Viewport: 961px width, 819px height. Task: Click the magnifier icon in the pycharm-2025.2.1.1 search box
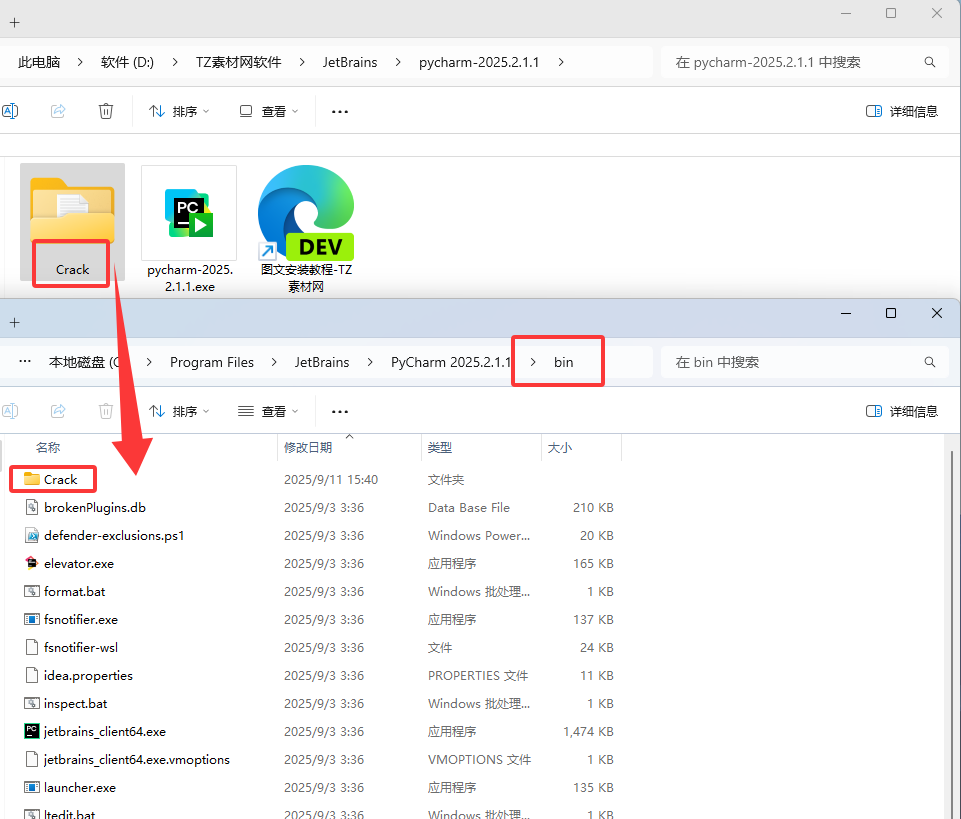click(x=930, y=62)
